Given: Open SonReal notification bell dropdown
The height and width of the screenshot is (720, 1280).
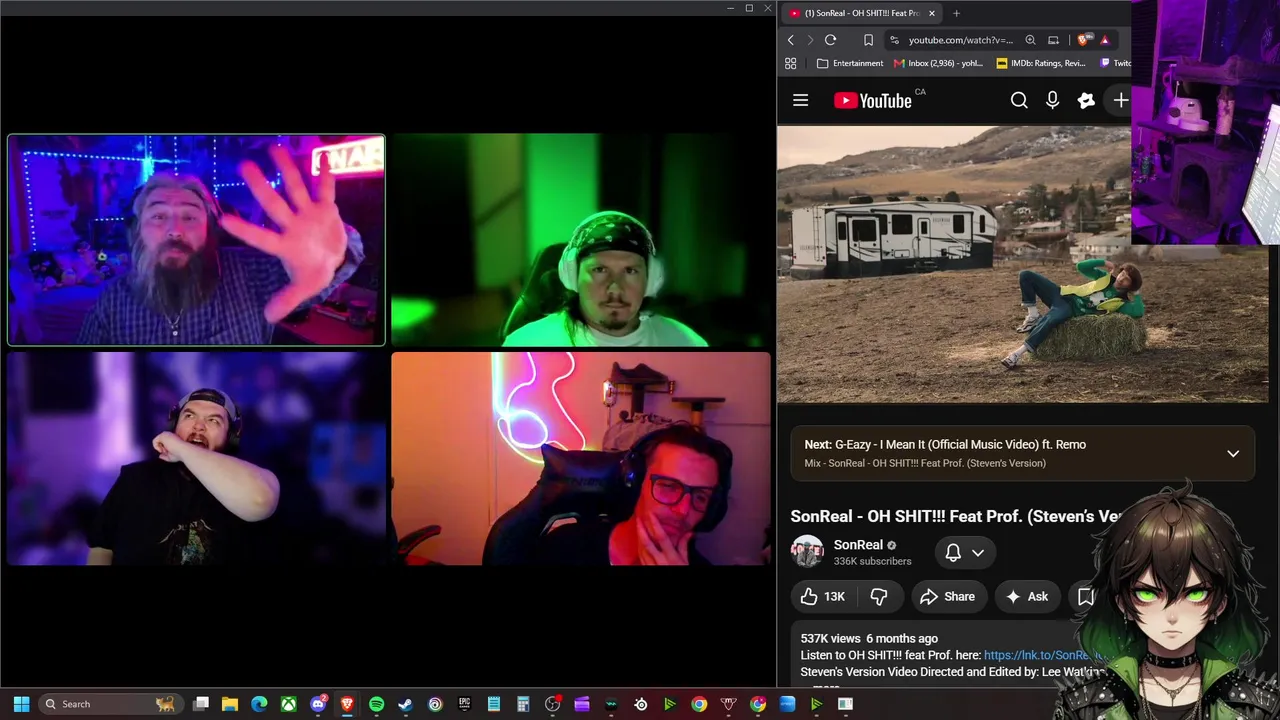Looking at the screenshot, I should [x=965, y=552].
